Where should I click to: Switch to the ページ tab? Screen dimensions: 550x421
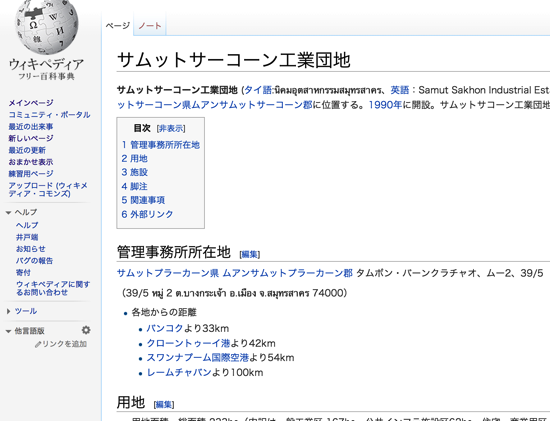click(118, 26)
